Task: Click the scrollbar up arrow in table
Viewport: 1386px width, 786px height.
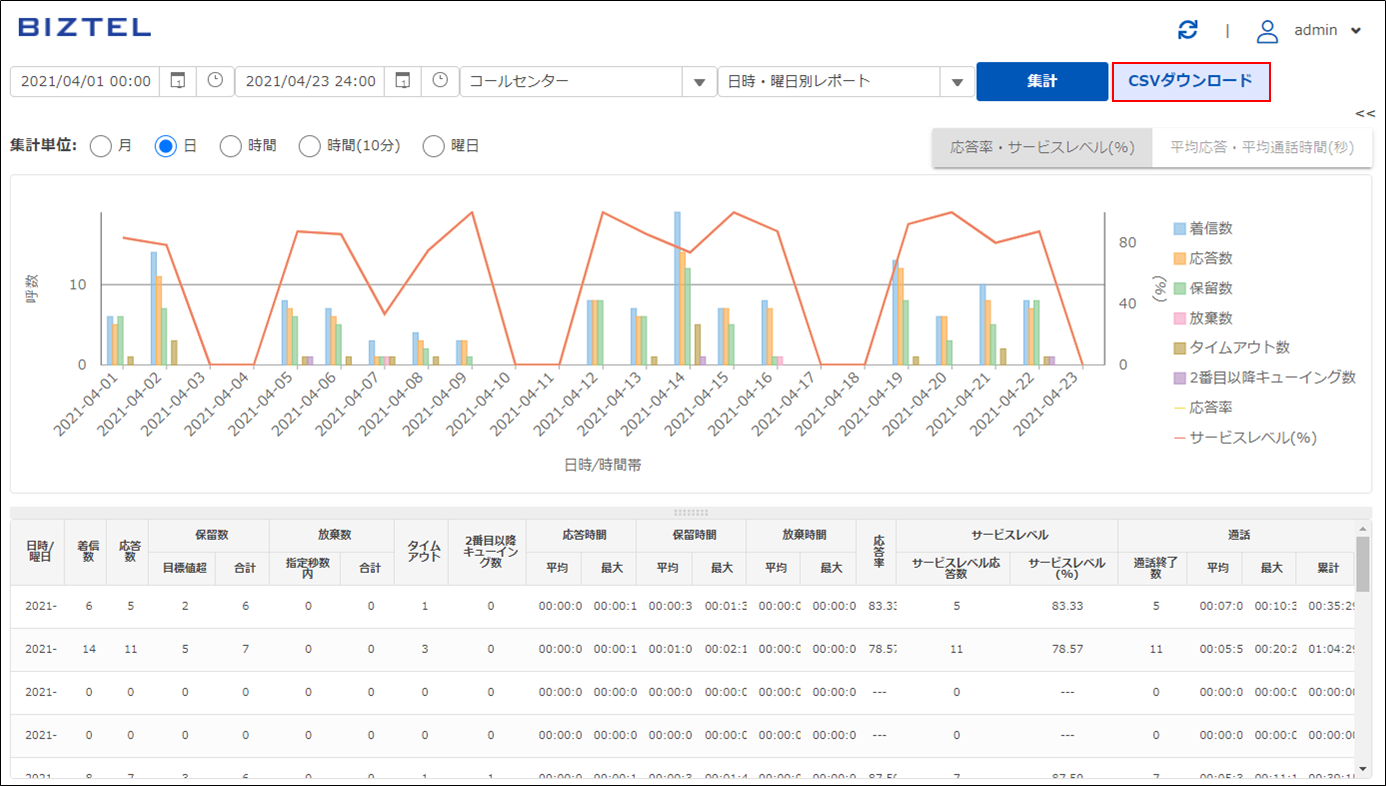Action: click(1362, 528)
